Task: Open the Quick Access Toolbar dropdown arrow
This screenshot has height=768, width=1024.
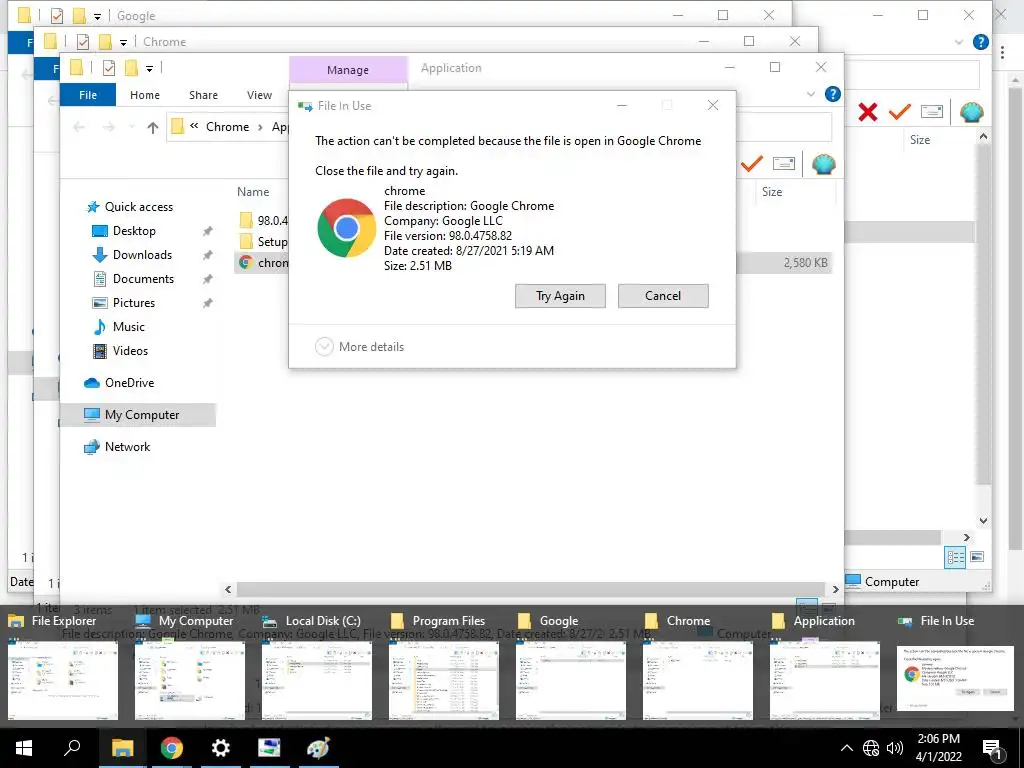Action: pos(150,68)
